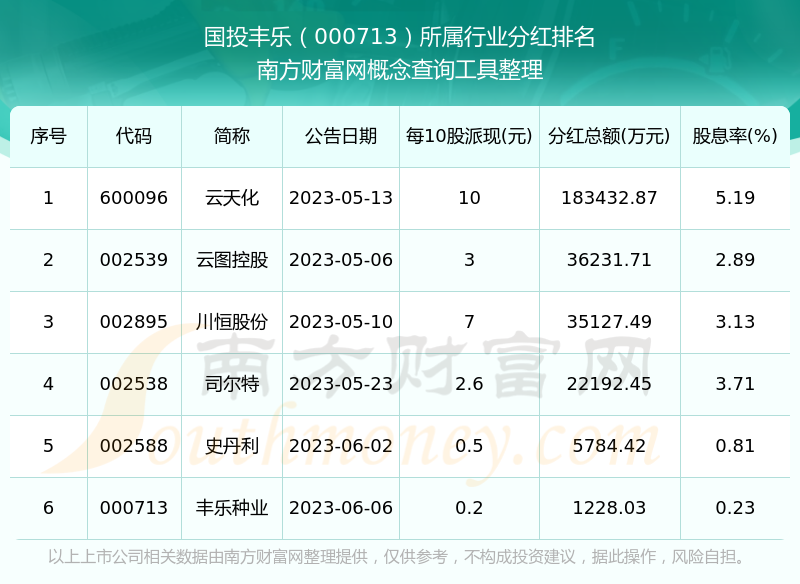Click date 2023-05-06
Screen dimensions: 800x584
click(x=341, y=260)
